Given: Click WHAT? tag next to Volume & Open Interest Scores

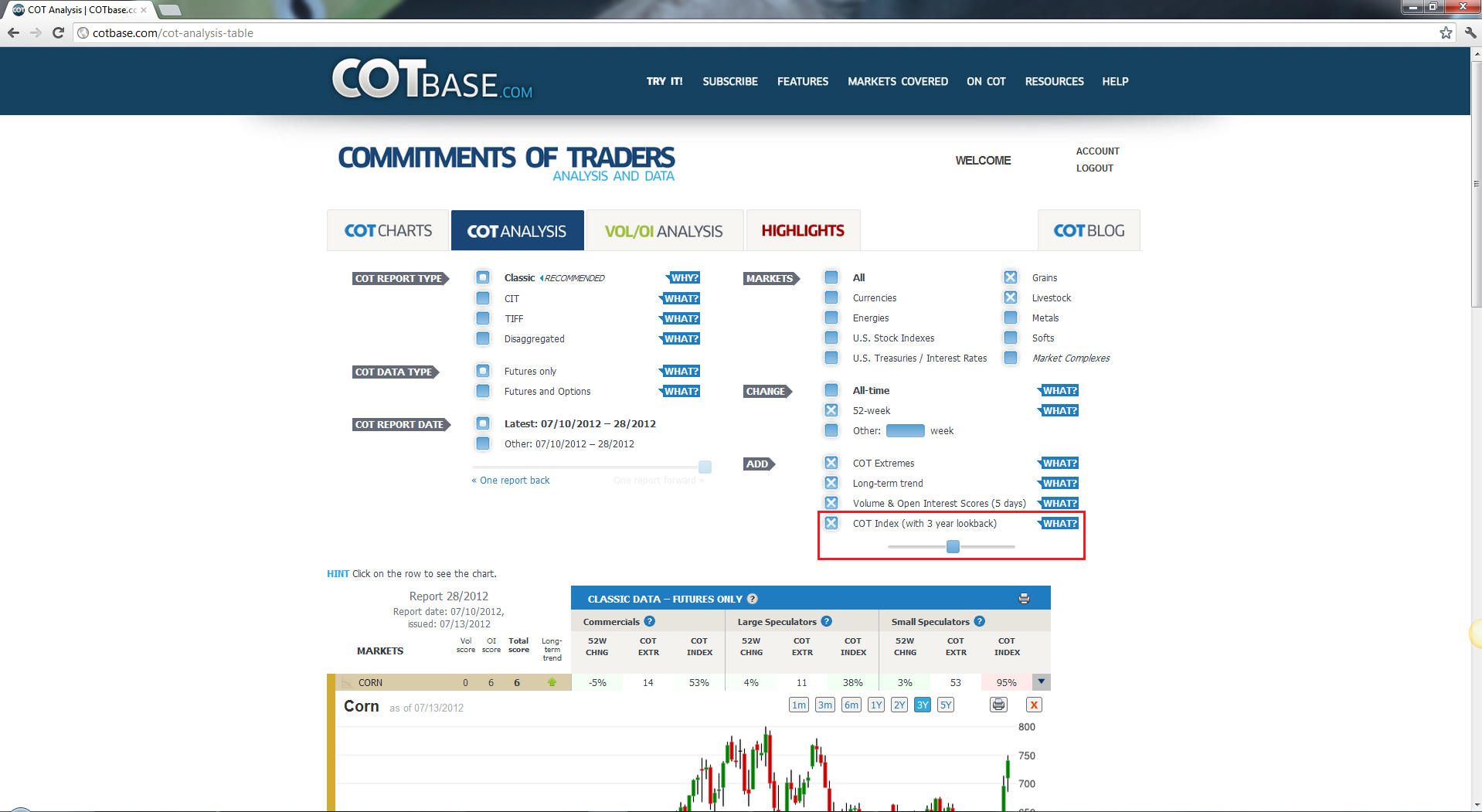Looking at the screenshot, I should [1059, 503].
